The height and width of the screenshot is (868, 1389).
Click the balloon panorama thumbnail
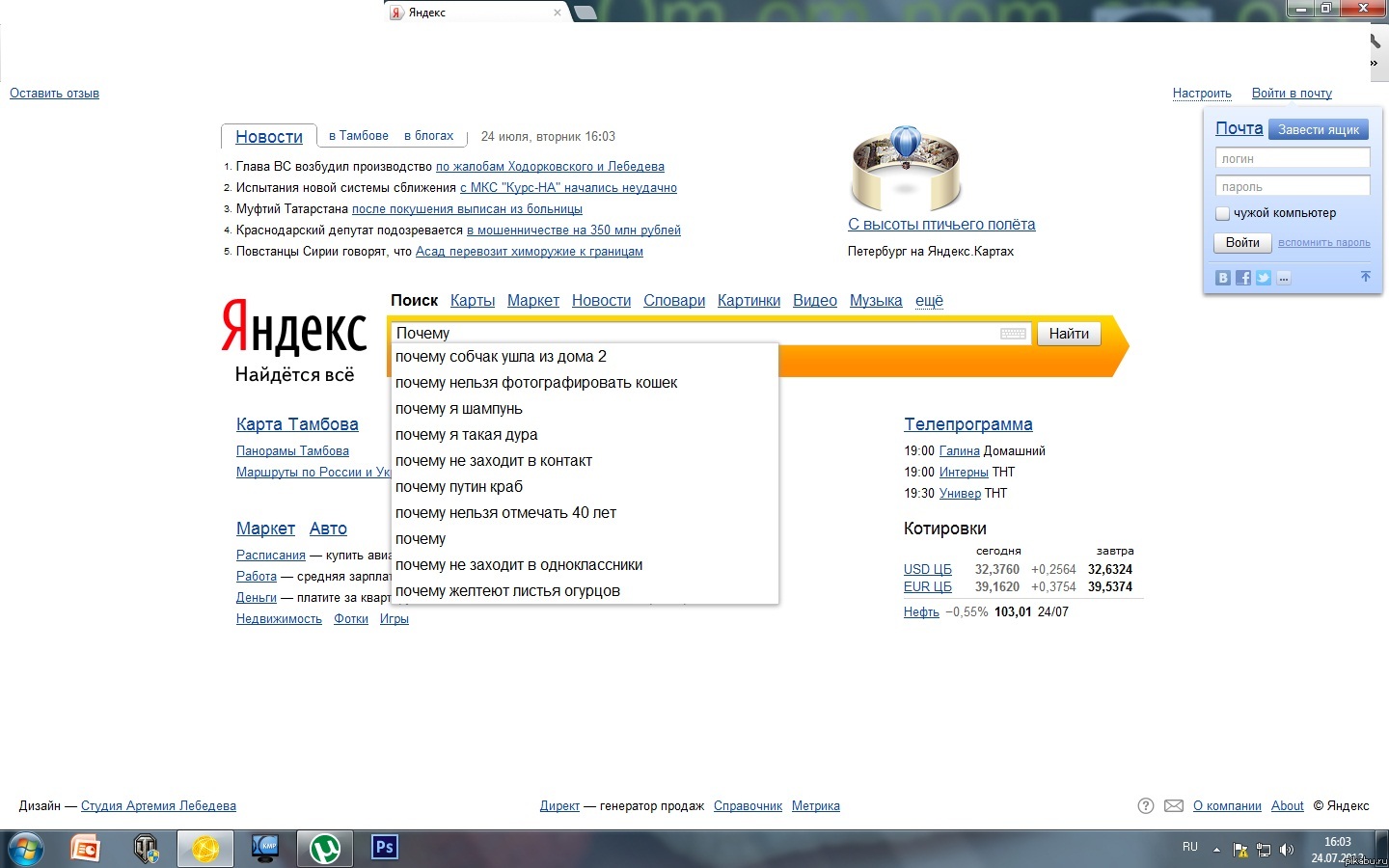point(906,168)
